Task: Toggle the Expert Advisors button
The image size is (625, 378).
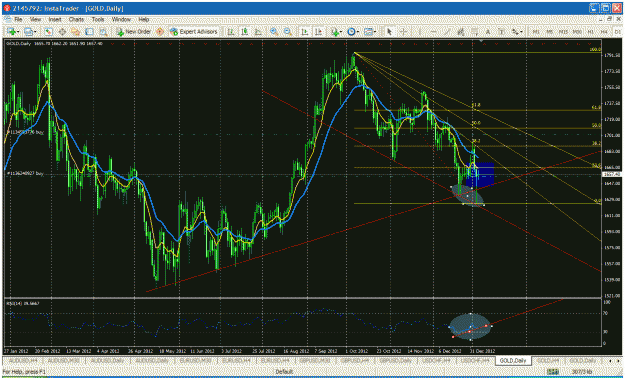Action: 193,32
